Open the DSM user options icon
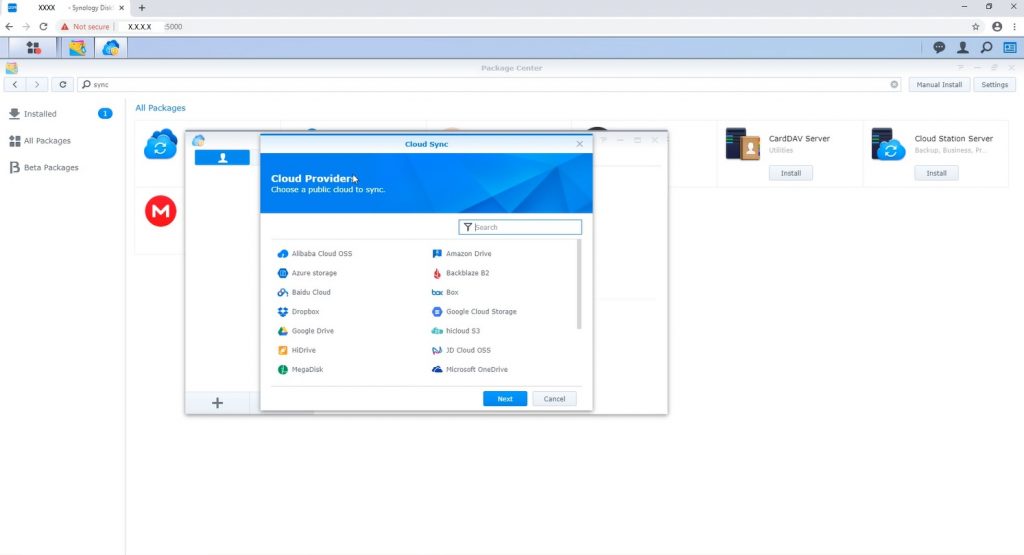Viewport: 1024px width, 555px height. 963,48
